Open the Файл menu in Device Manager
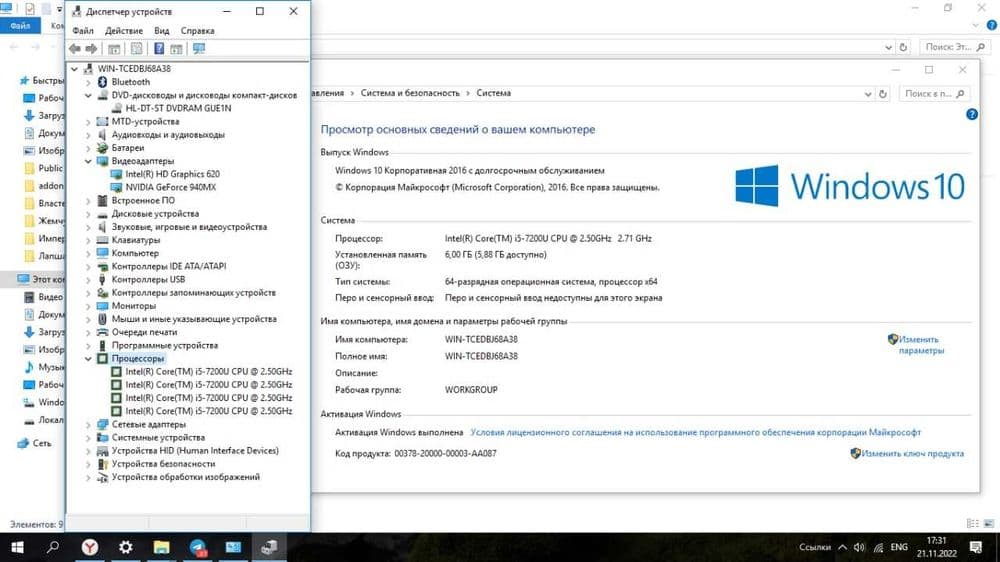The width and height of the screenshot is (1000, 562). click(x=83, y=31)
